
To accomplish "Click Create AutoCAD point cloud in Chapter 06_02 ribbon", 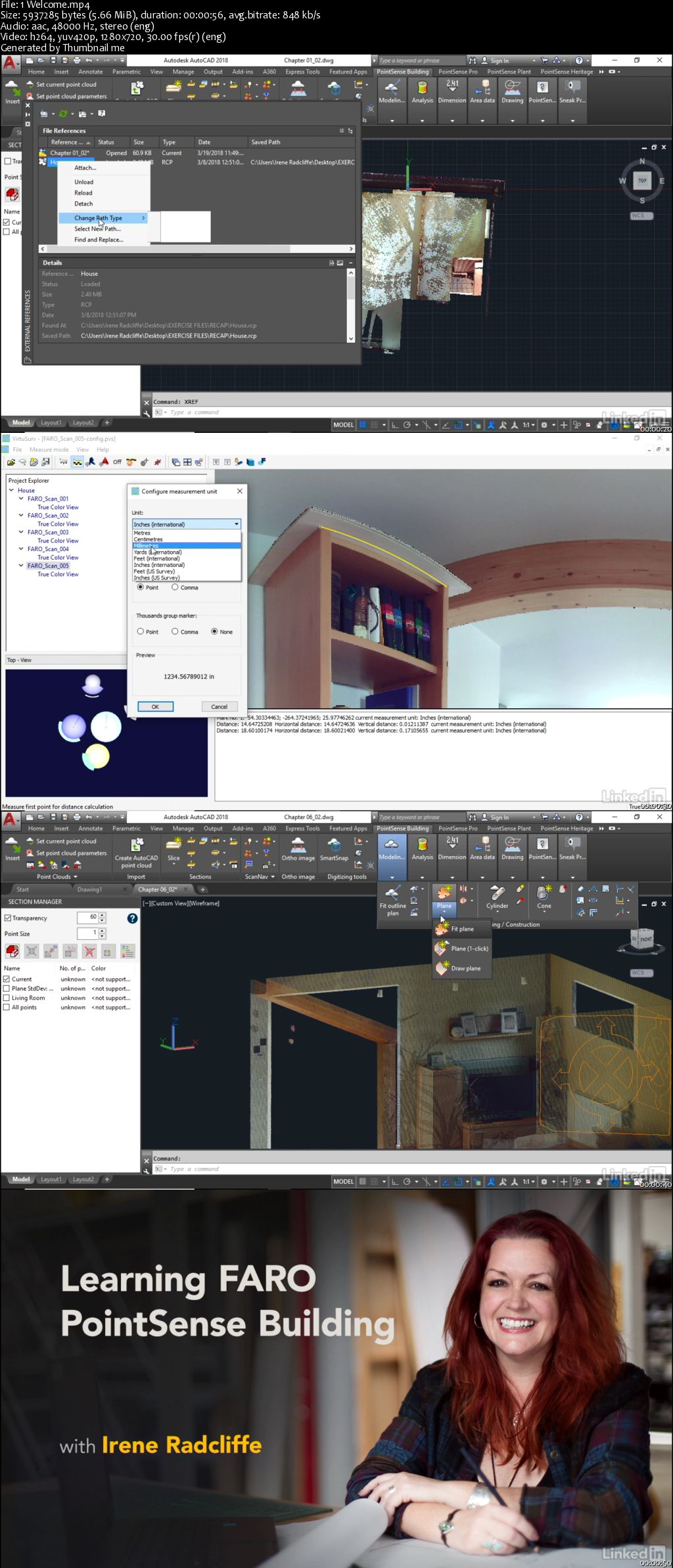I will [136, 853].
